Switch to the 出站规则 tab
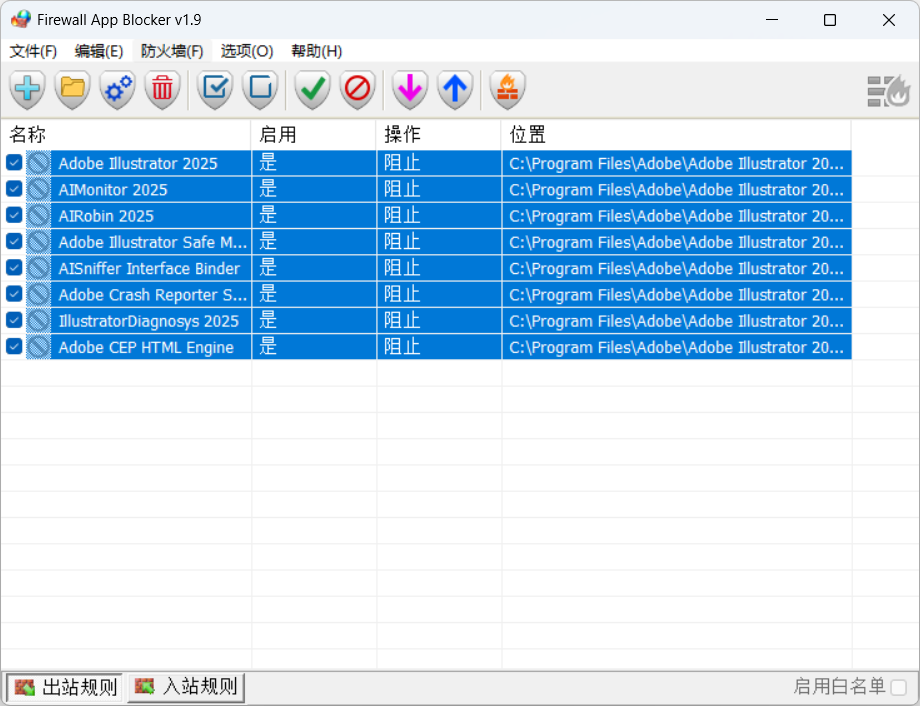Image resolution: width=920 pixels, height=706 pixels. [x=66, y=687]
